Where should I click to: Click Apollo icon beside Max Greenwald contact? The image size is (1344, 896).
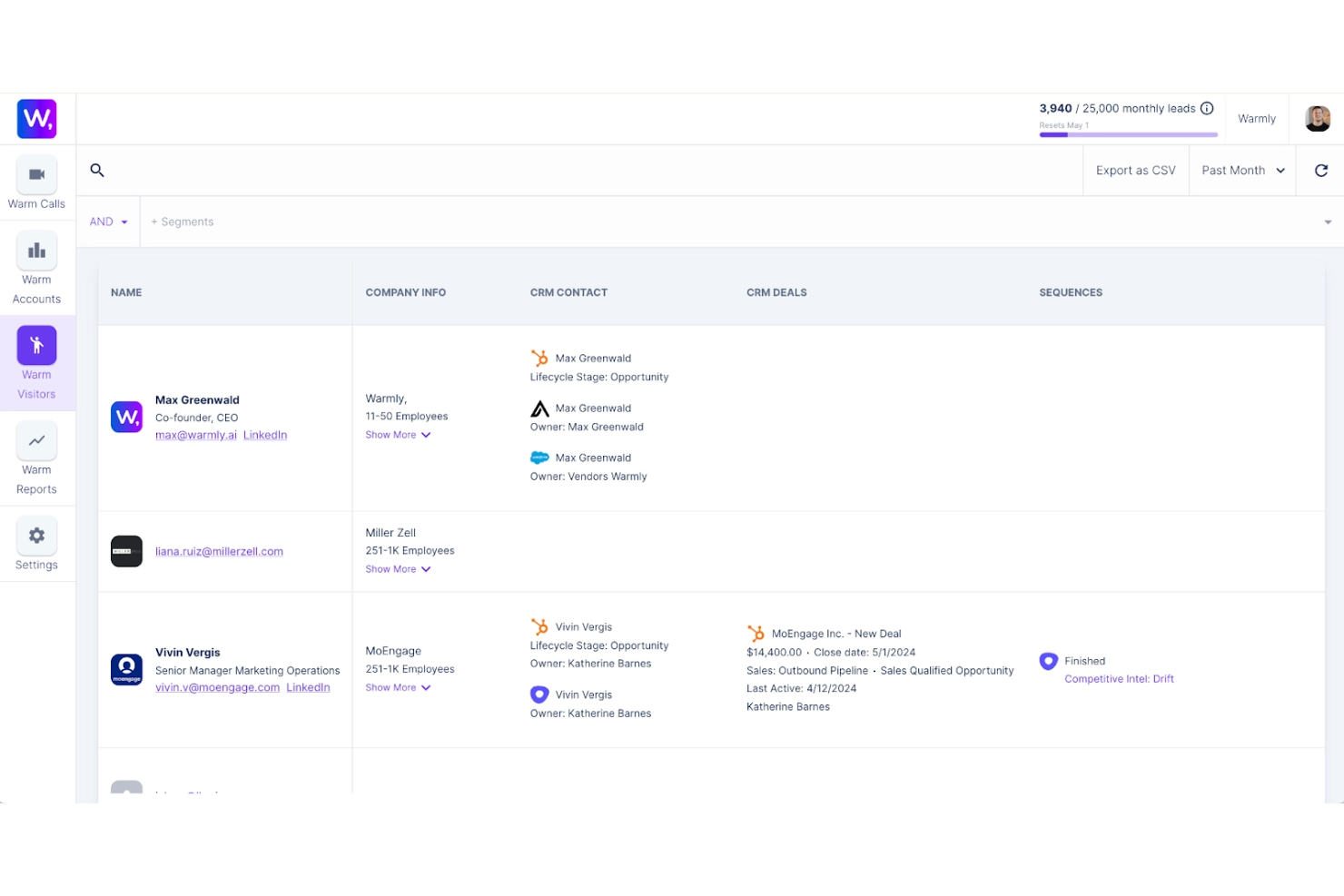click(x=539, y=409)
